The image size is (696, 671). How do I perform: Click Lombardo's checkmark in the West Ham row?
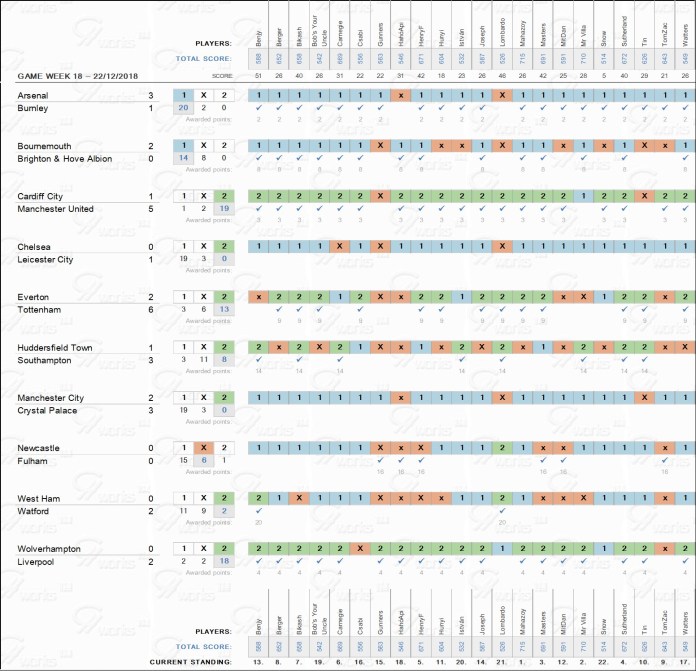coord(502,511)
